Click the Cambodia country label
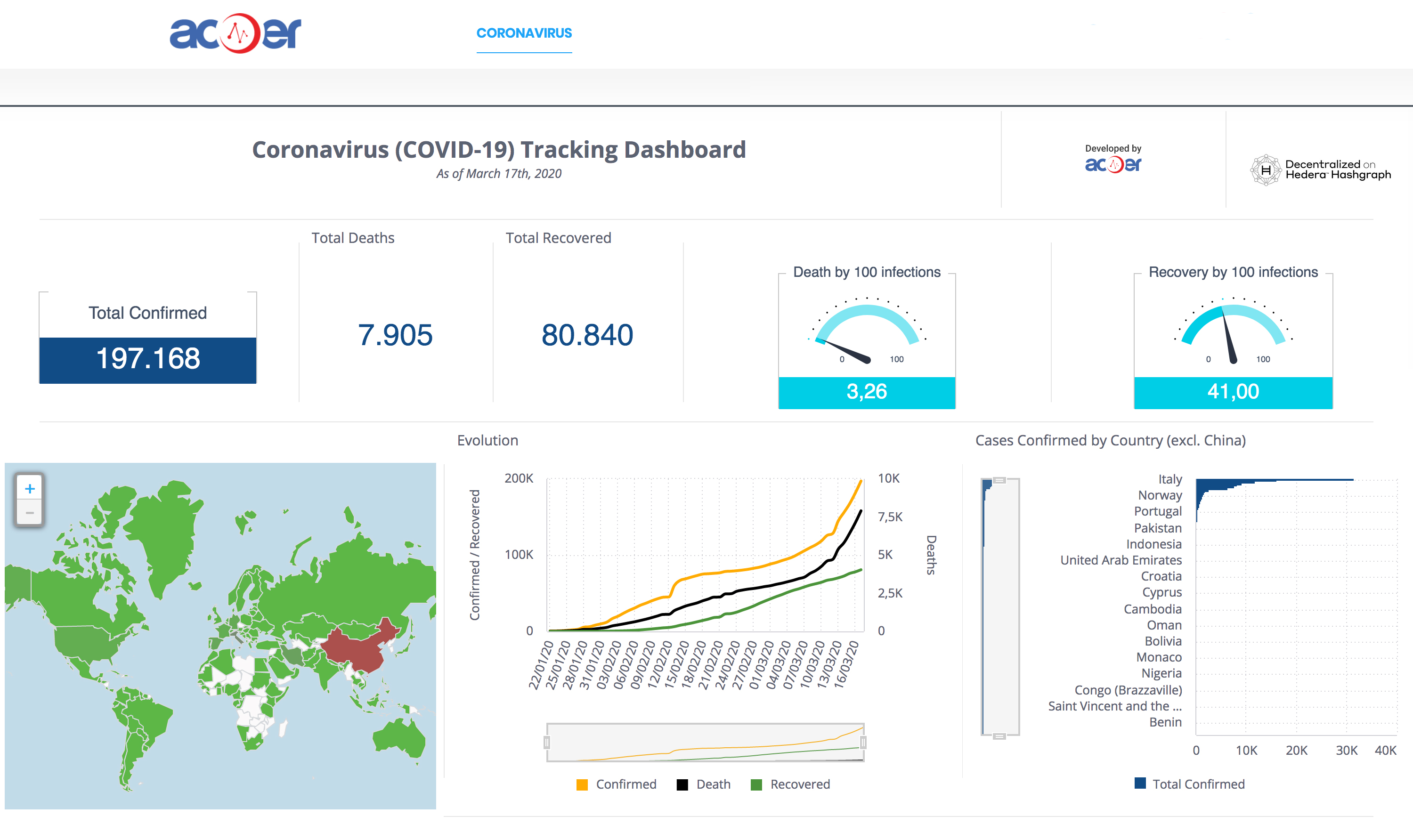The image size is (1413, 840). (1153, 609)
